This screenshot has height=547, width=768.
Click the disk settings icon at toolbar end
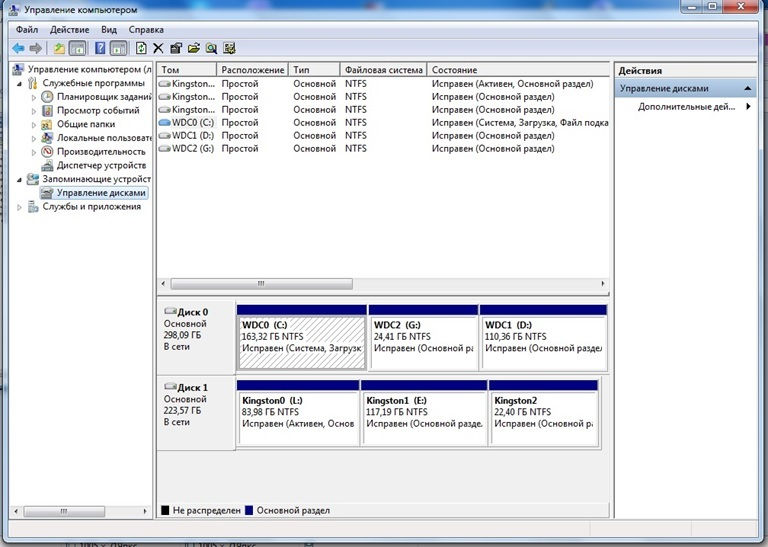(x=229, y=48)
